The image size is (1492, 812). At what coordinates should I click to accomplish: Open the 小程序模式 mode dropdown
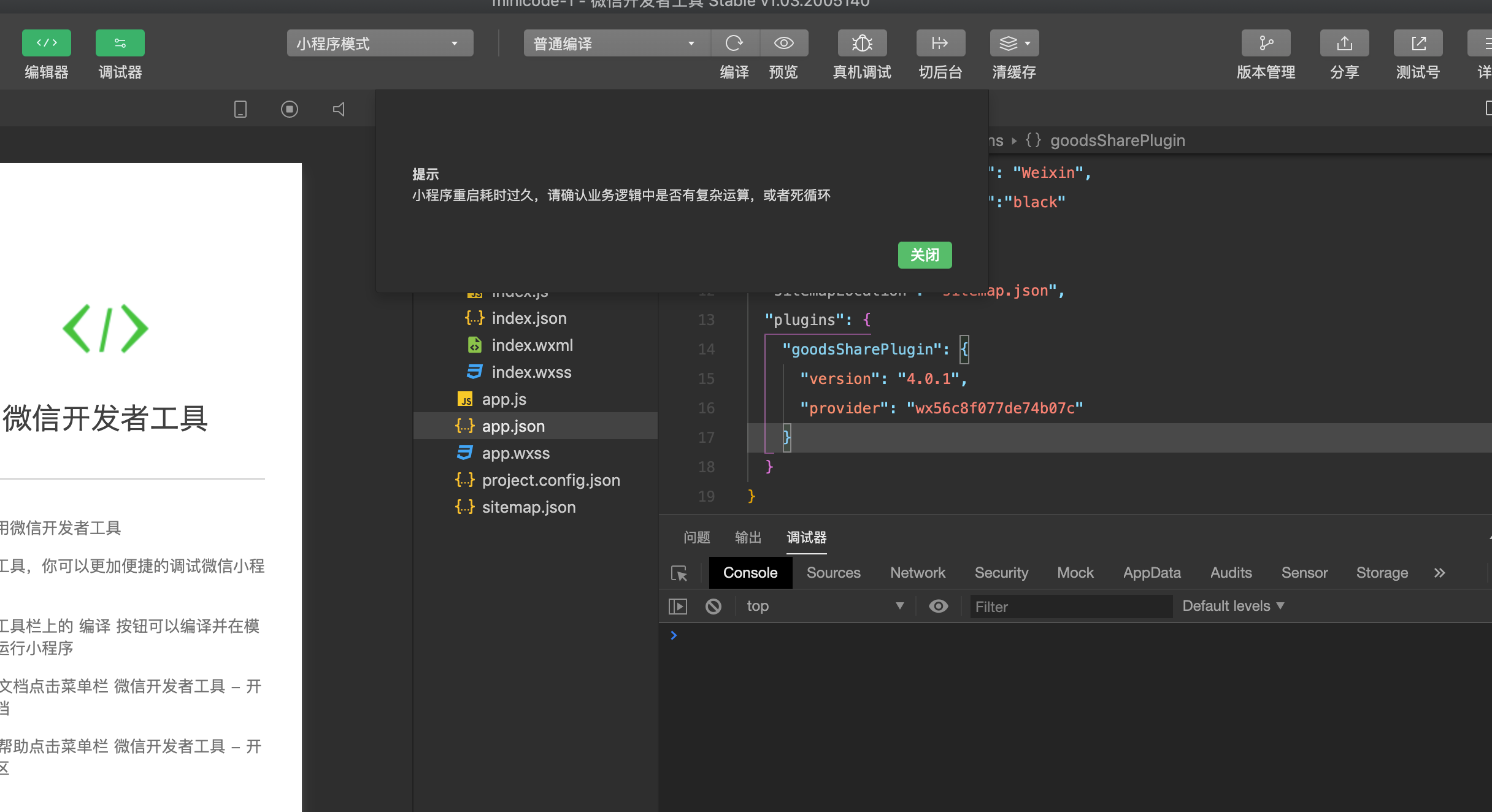[x=380, y=44]
